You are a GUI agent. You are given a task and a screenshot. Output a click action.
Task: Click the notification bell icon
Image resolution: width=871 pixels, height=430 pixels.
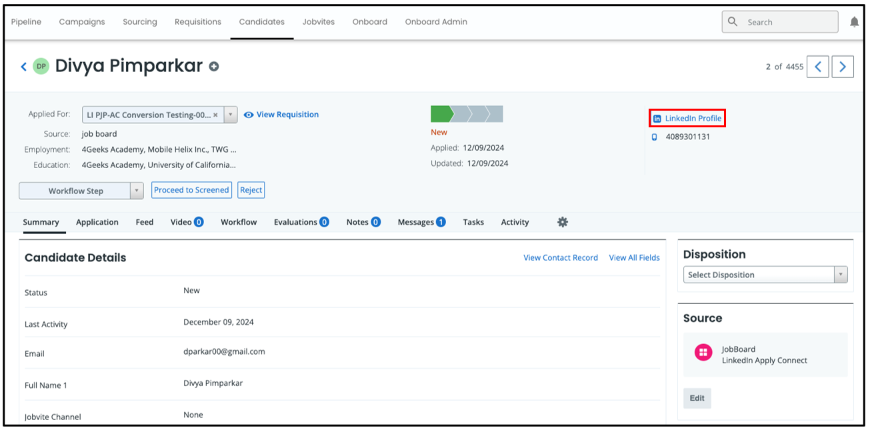tap(854, 22)
